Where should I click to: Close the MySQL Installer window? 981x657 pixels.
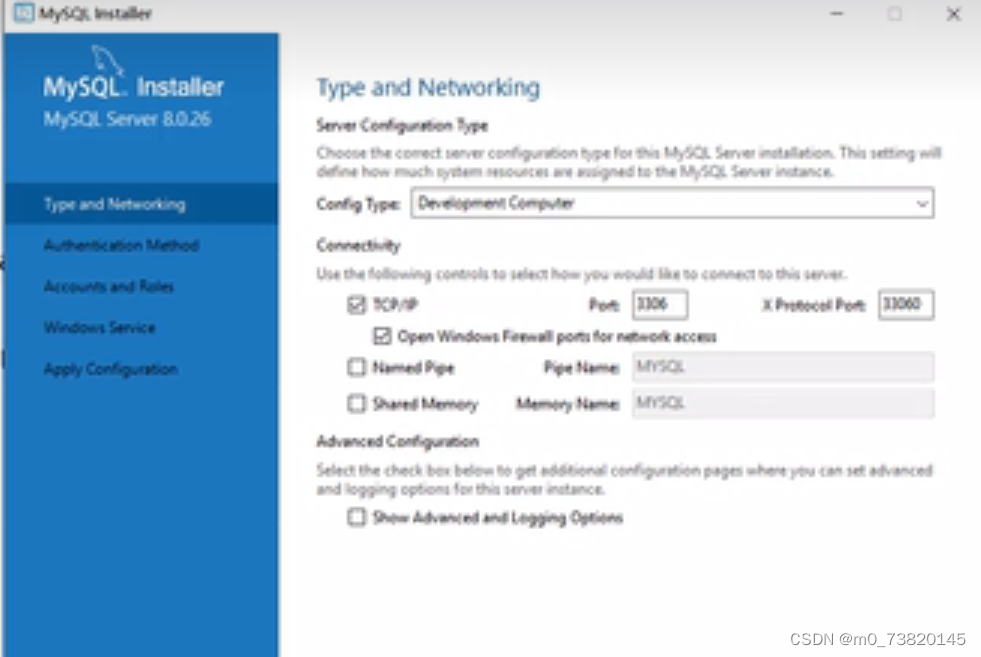953,14
